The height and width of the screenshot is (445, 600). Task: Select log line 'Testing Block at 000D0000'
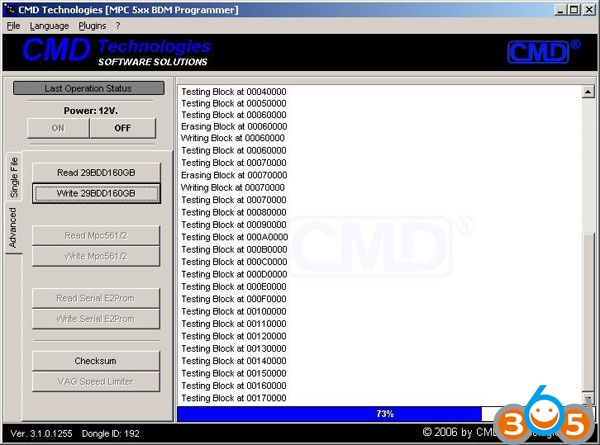pos(234,274)
